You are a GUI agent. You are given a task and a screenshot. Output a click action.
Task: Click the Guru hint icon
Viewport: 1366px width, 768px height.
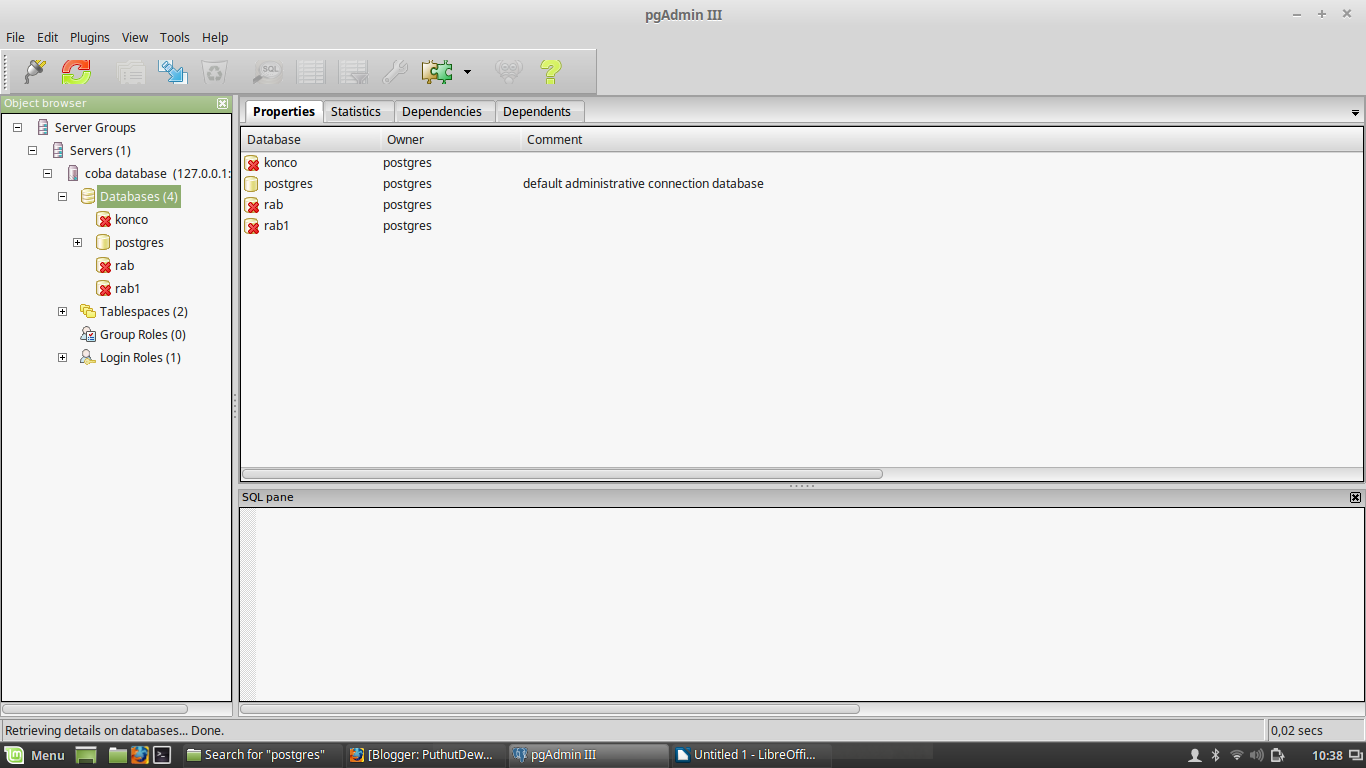(509, 72)
